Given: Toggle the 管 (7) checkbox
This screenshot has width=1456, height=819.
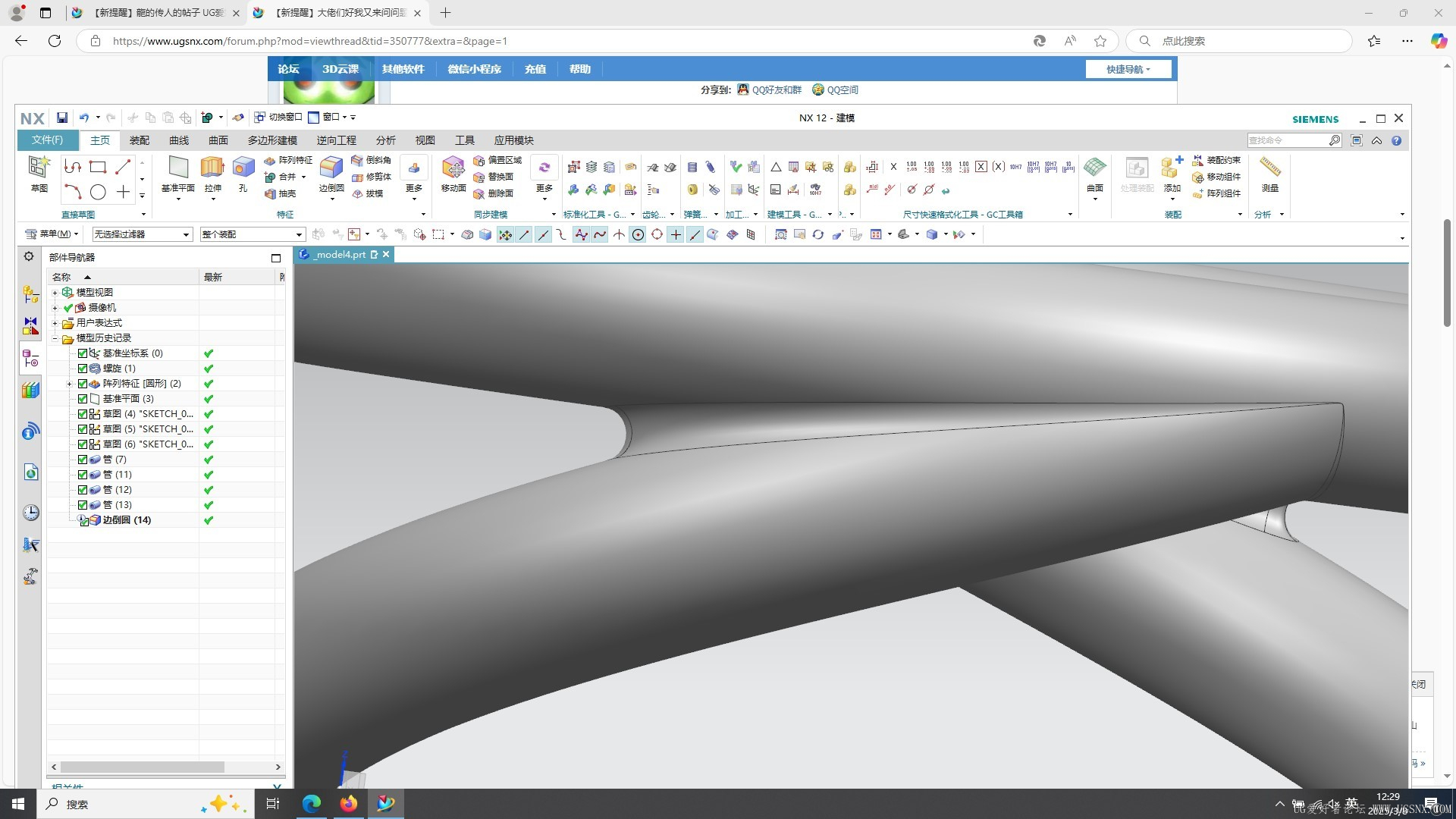Looking at the screenshot, I should coord(83,460).
